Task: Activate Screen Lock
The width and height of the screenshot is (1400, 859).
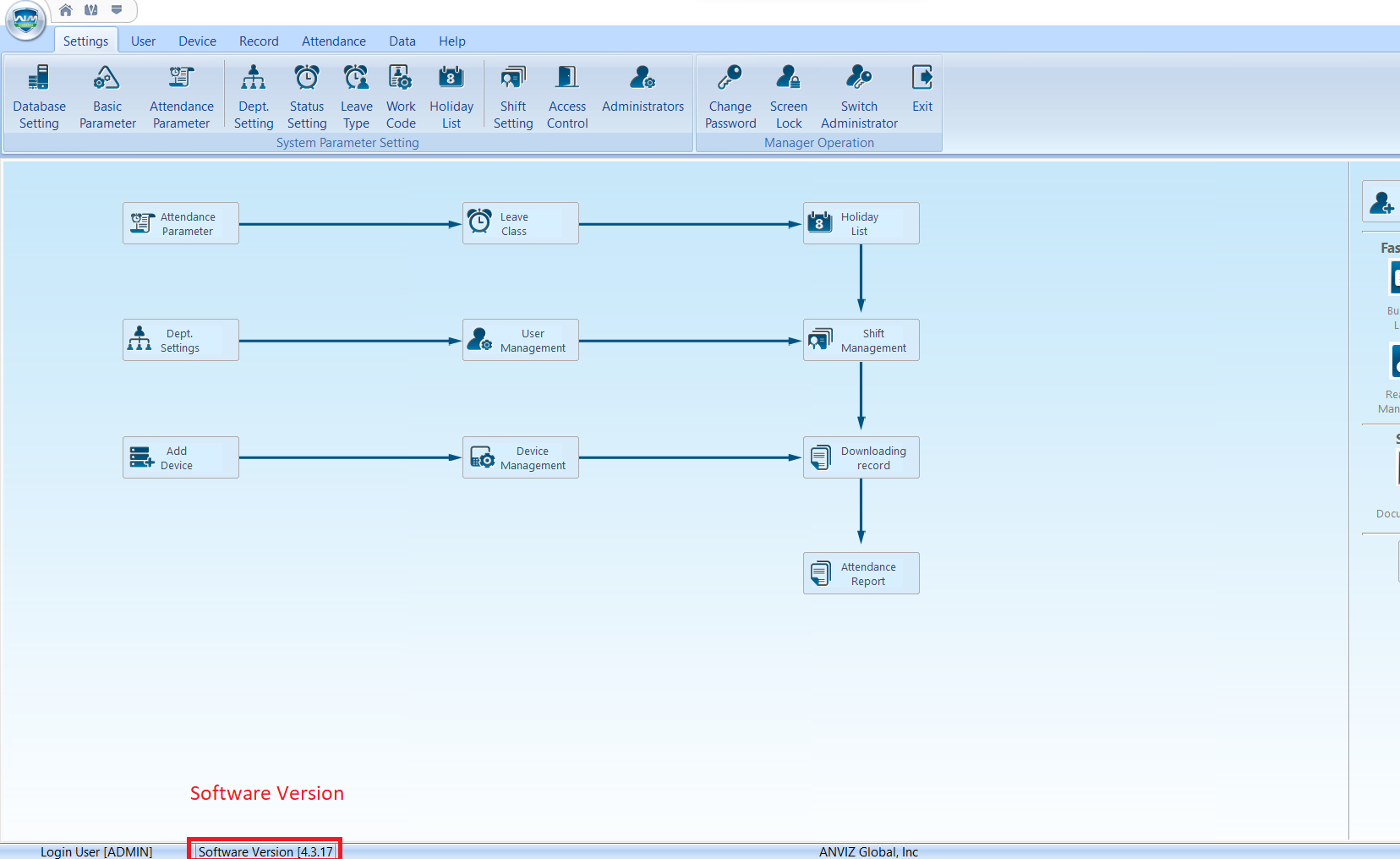Action: pyautogui.click(x=788, y=95)
